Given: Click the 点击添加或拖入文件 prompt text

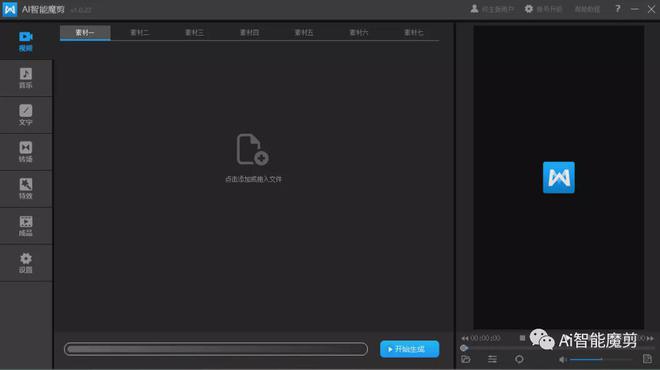Looking at the screenshot, I should 253,179.
